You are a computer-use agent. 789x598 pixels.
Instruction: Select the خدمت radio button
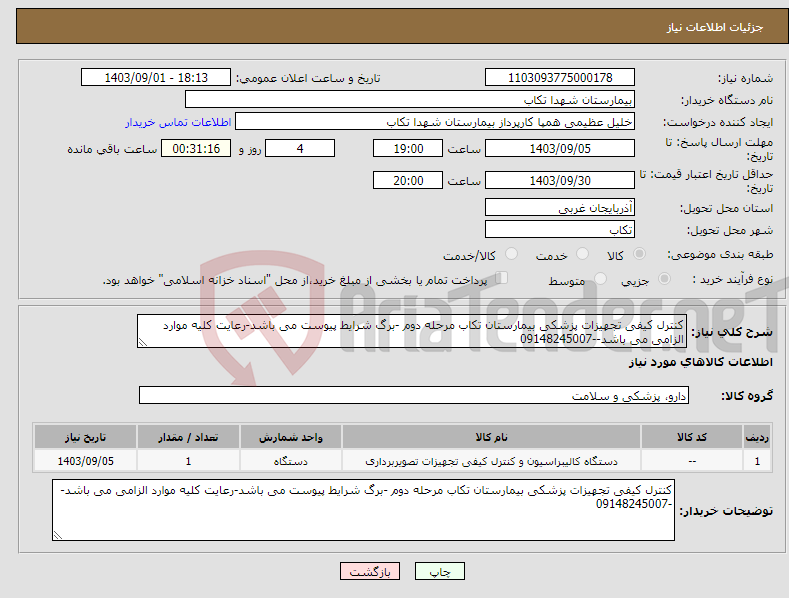(x=582, y=254)
